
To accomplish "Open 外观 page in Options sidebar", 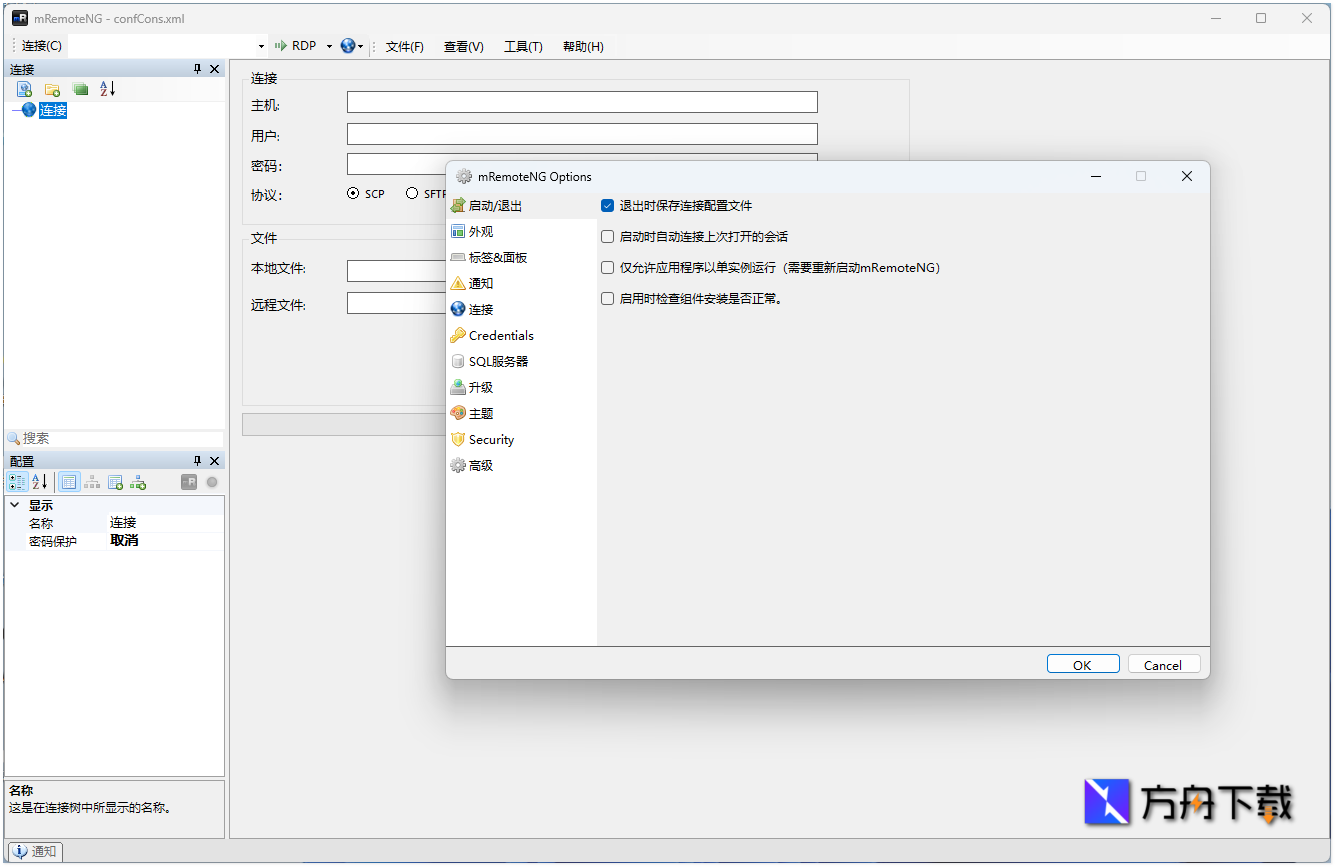I will [521, 232].
